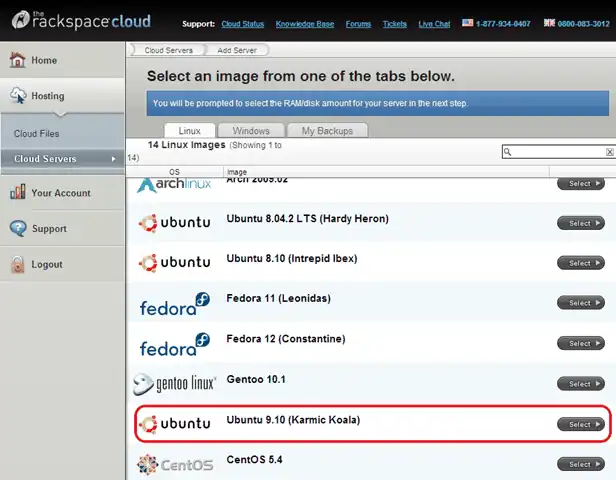Open Hosting section via cloud icon
Viewport: 616px width, 480px height.
17,96
